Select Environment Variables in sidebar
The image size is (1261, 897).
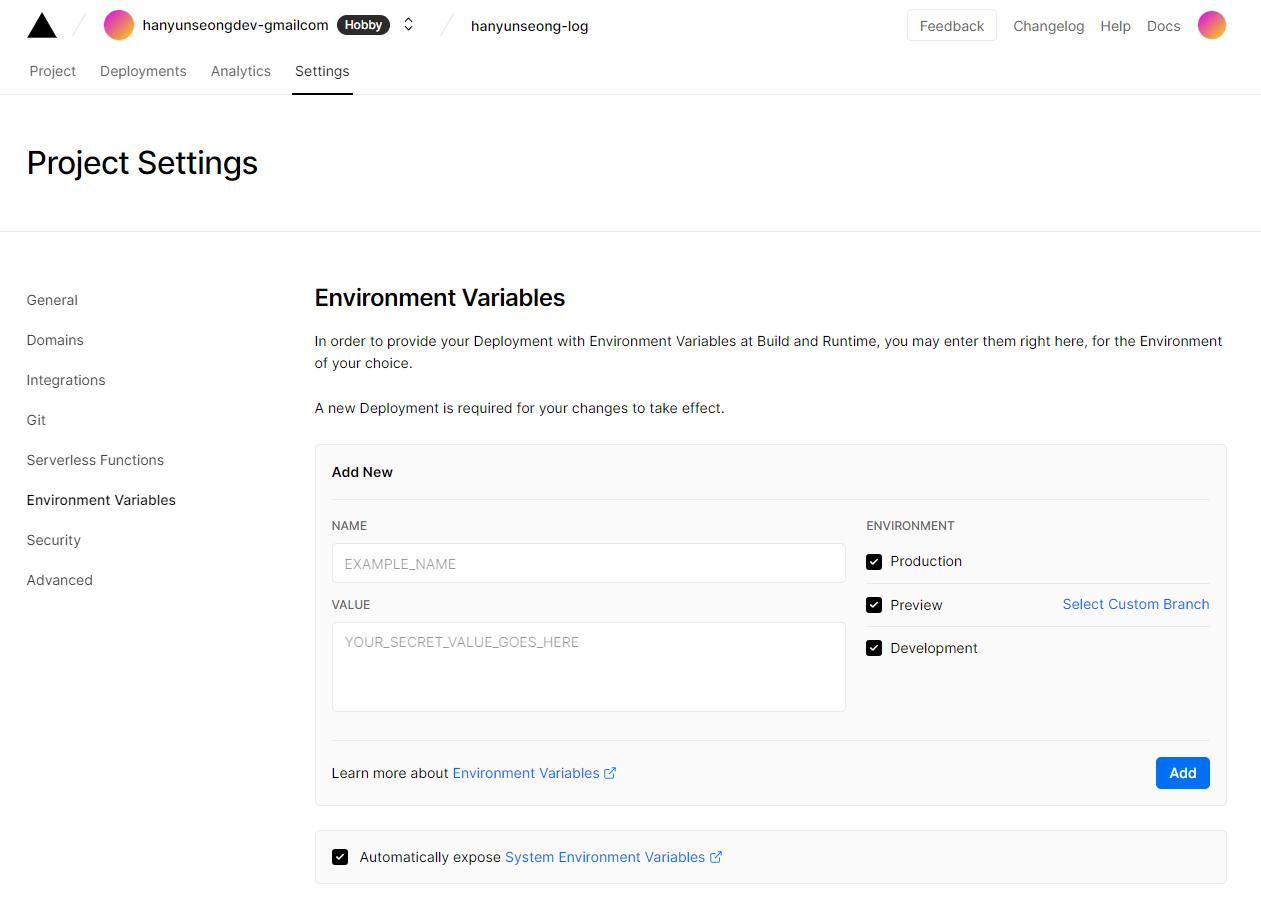101,500
